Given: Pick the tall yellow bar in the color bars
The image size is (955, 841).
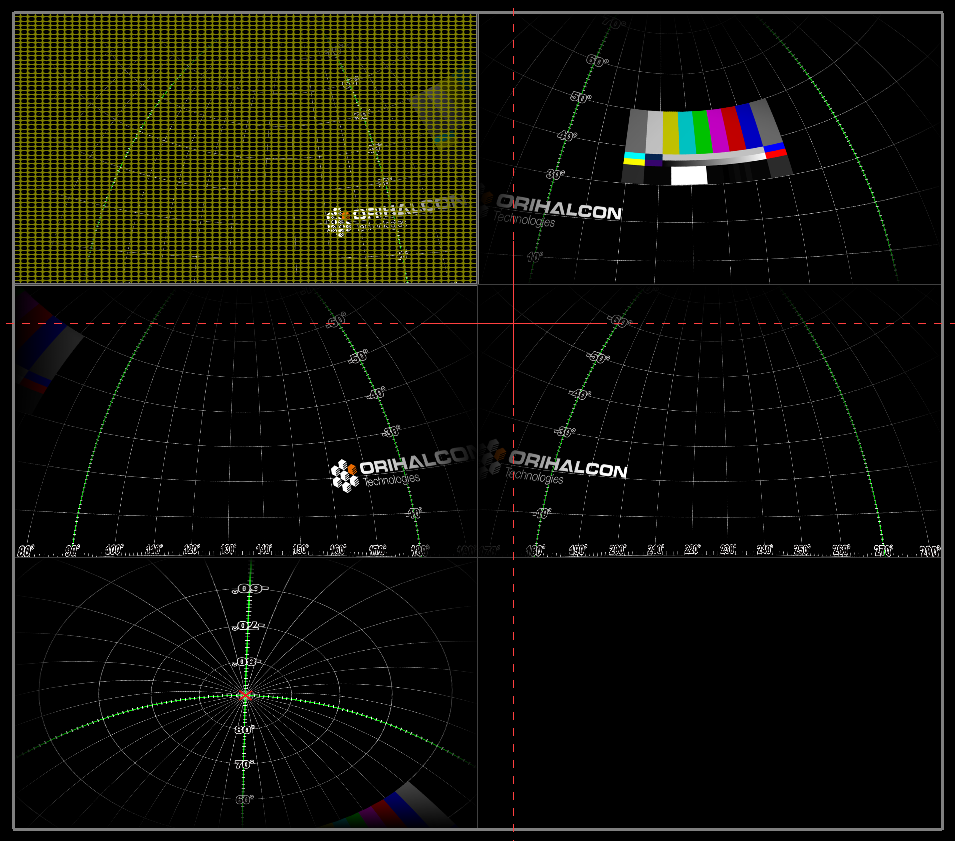Looking at the screenshot, I should point(671,133).
